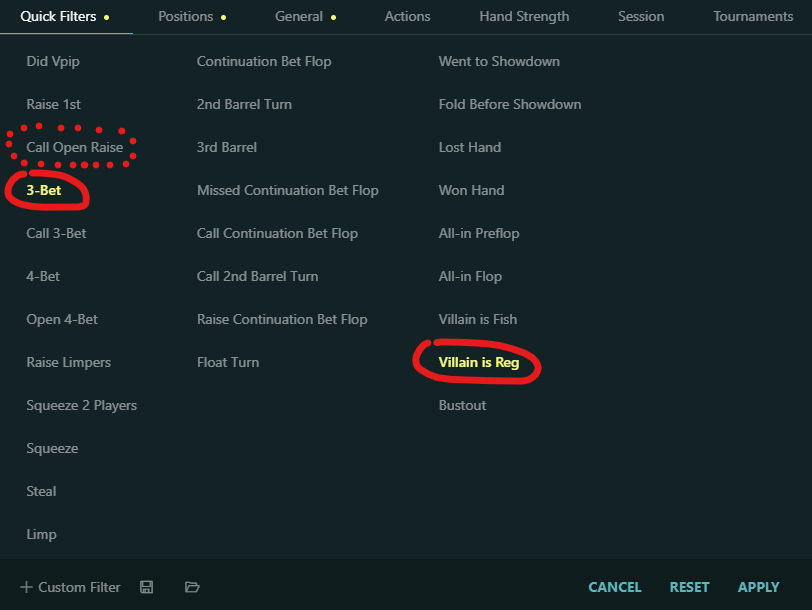Add a new Custom Filter
The width and height of the screenshot is (812, 610).
click(69, 587)
